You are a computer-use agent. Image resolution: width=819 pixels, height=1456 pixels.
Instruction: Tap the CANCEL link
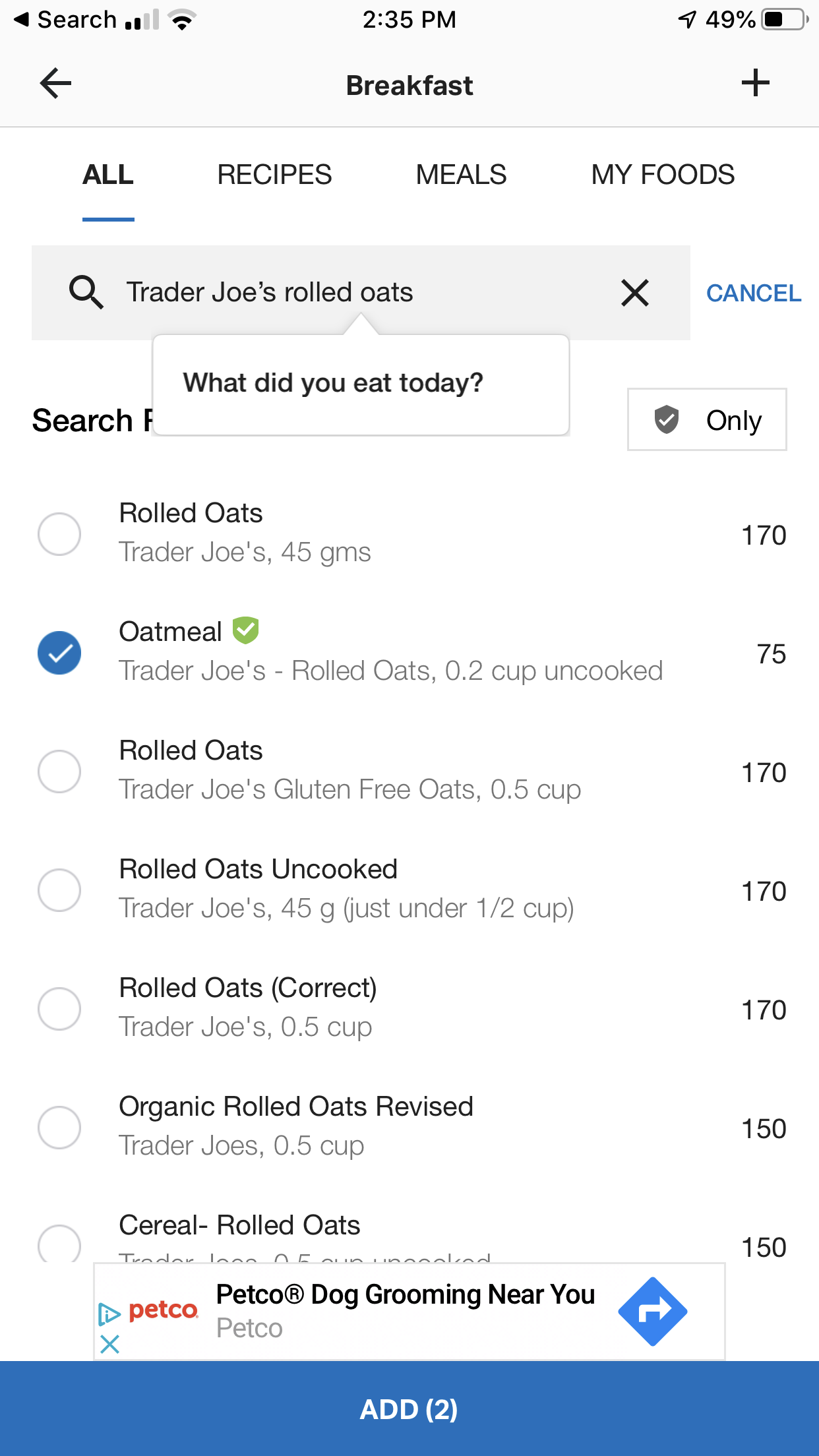tap(753, 293)
